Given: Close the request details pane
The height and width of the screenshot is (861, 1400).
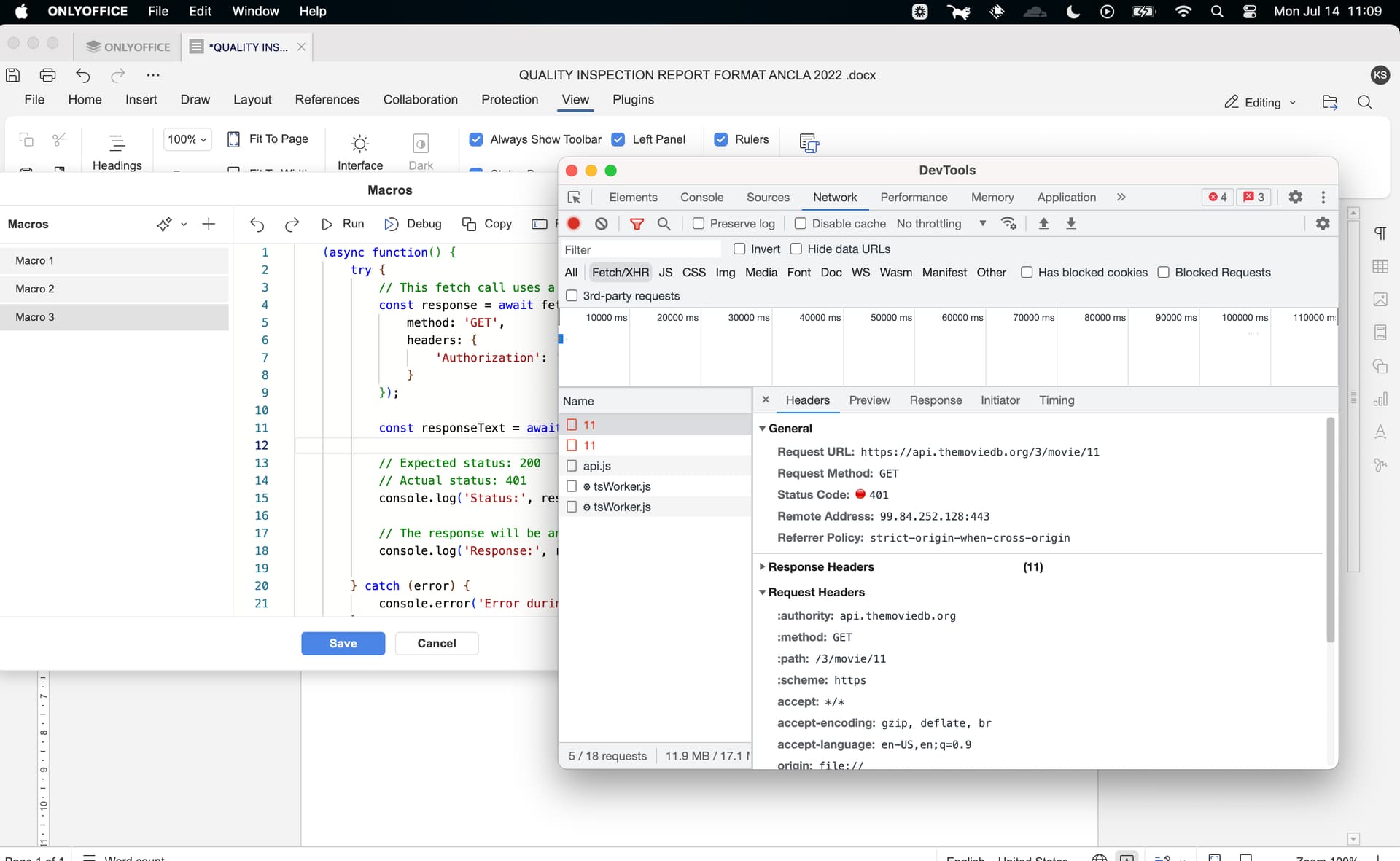Looking at the screenshot, I should (766, 400).
